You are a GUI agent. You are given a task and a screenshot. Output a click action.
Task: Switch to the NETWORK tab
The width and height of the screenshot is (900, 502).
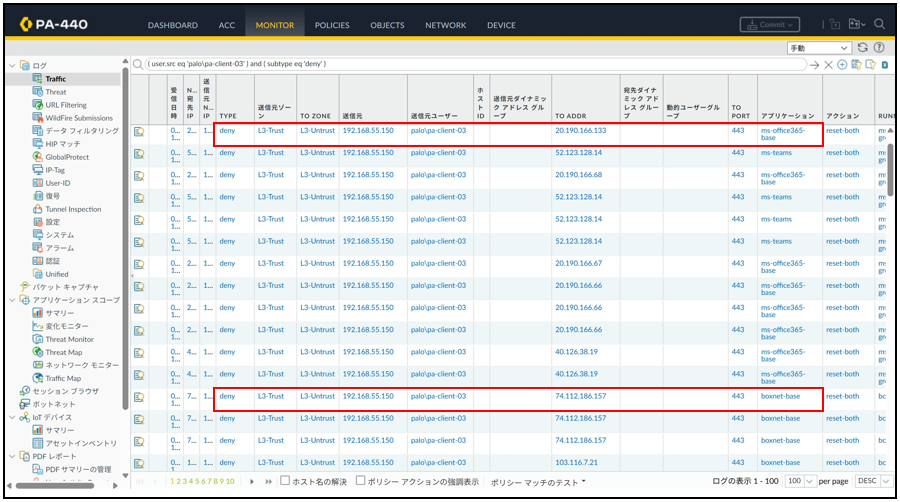point(445,25)
